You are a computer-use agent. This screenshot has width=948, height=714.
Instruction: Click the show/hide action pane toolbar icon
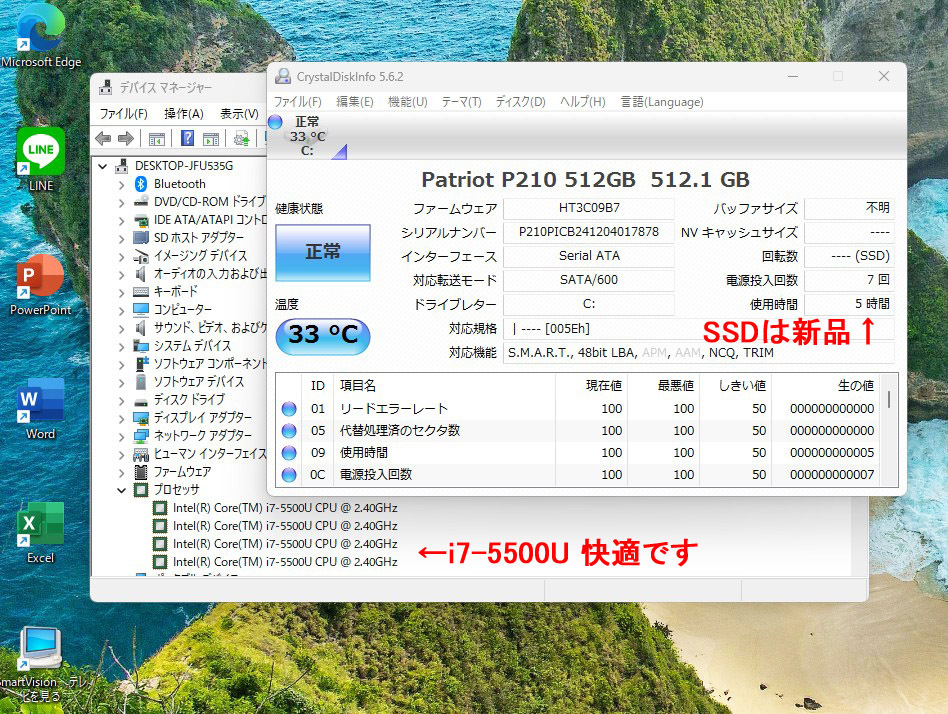(x=211, y=139)
